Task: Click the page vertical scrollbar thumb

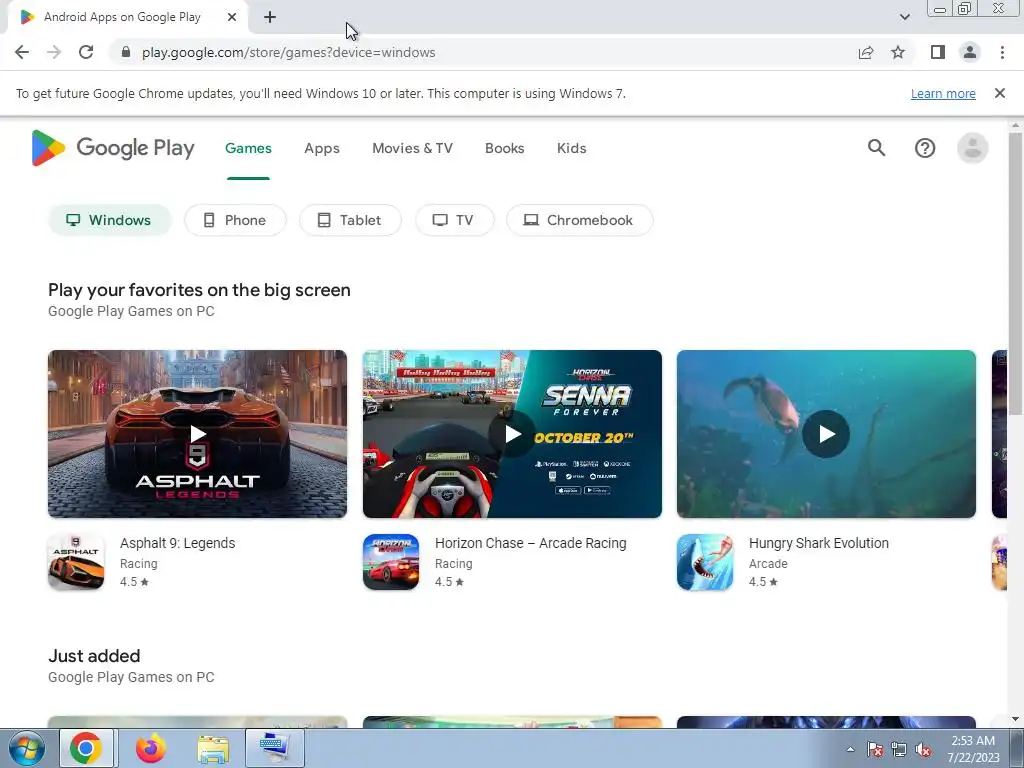Action: [1015, 273]
